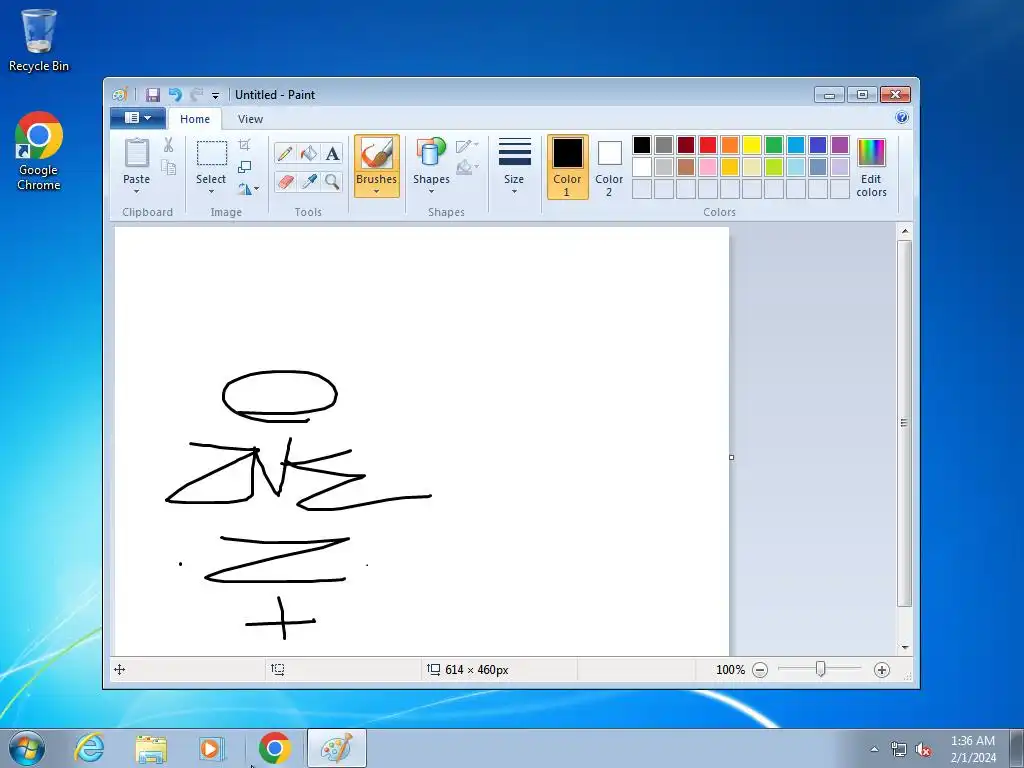Image resolution: width=1024 pixels, height=768 pixels.
Task: Click the Save icon in title bar
Action: 152,95
